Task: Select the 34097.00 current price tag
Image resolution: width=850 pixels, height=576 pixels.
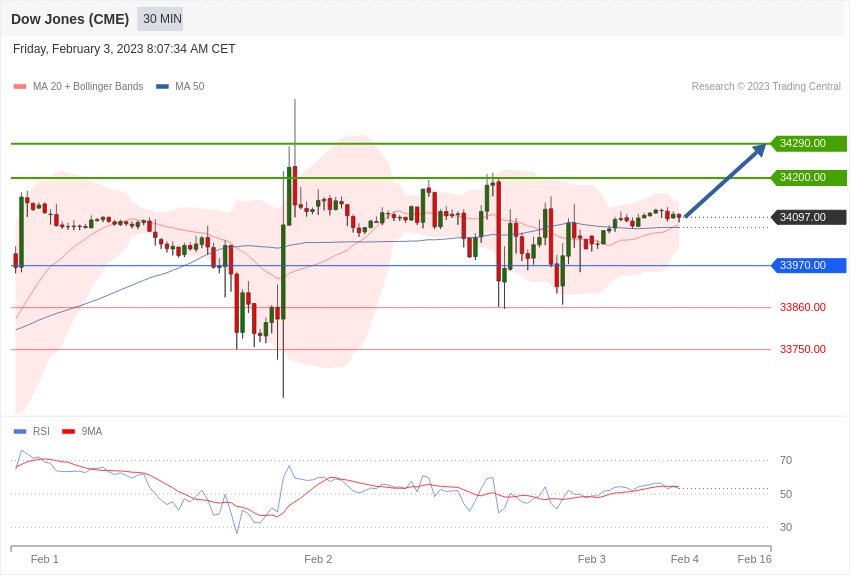Action: [808, 217]
